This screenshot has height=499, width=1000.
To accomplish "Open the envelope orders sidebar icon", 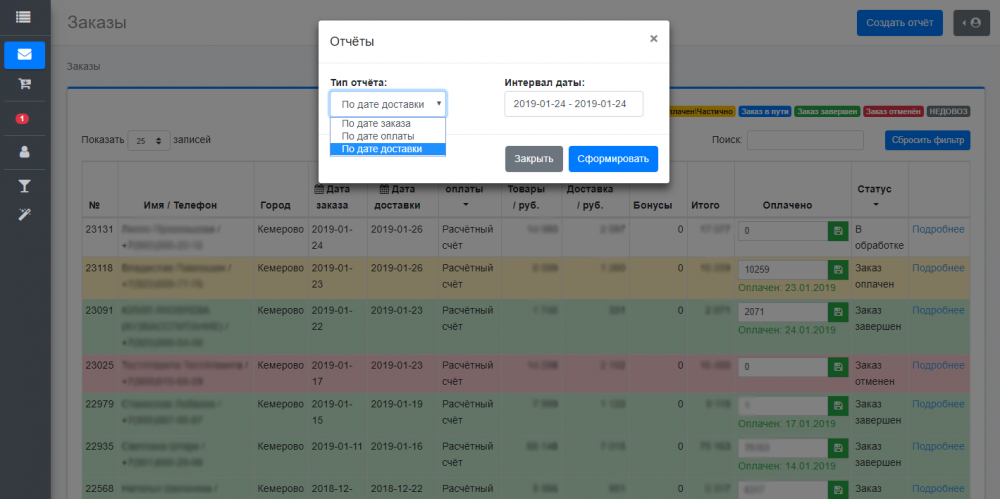I will (24, 55).
